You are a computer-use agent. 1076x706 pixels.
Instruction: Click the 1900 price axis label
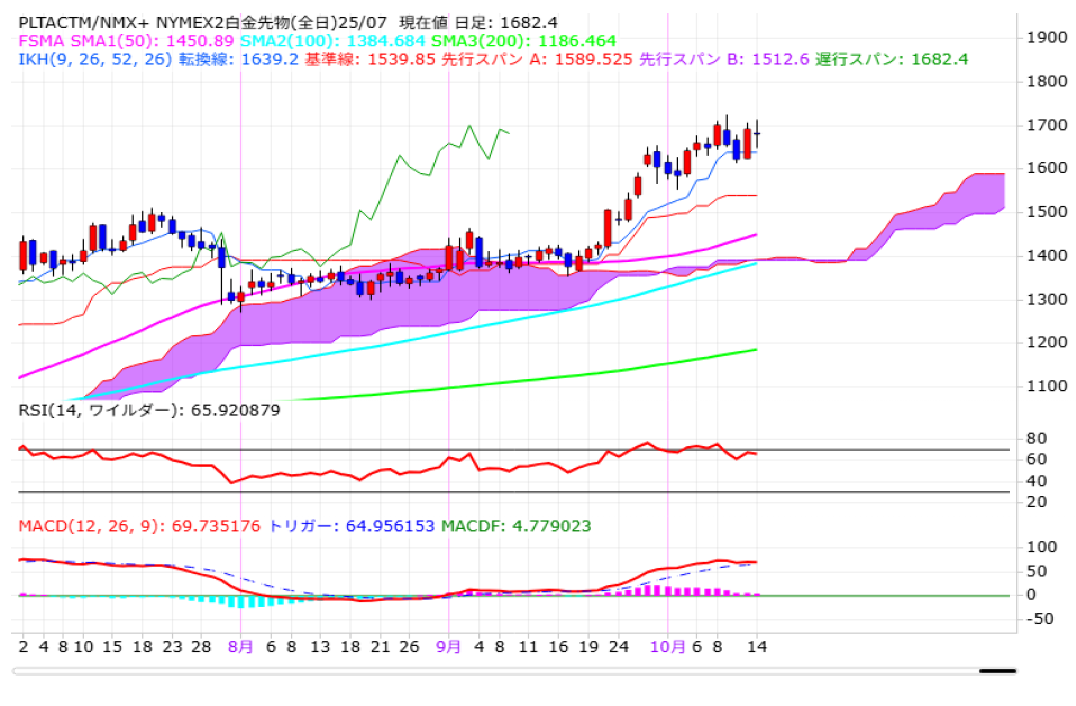click(x=1045, y=38)
